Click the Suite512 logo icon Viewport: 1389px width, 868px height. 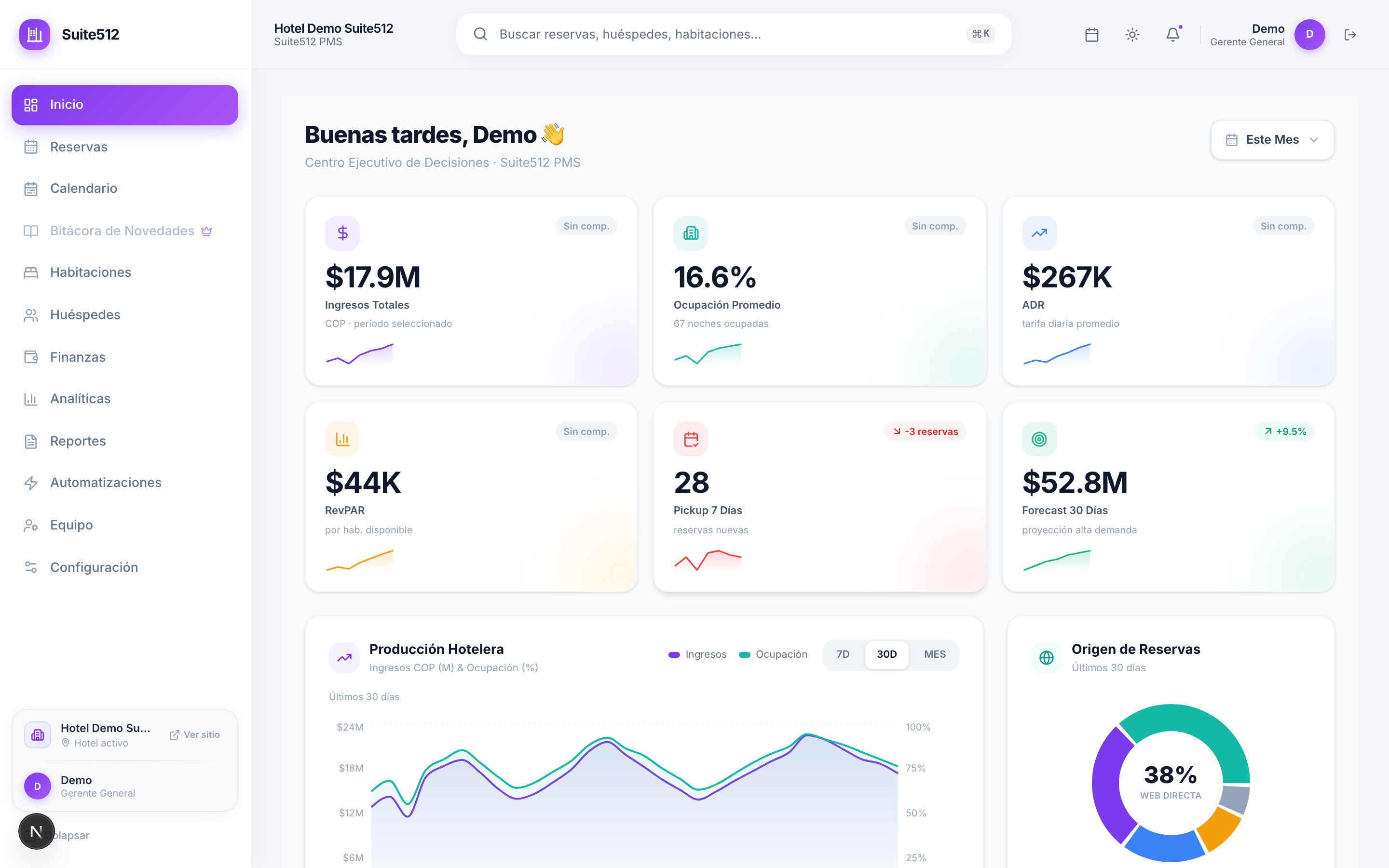pos(34,34)
